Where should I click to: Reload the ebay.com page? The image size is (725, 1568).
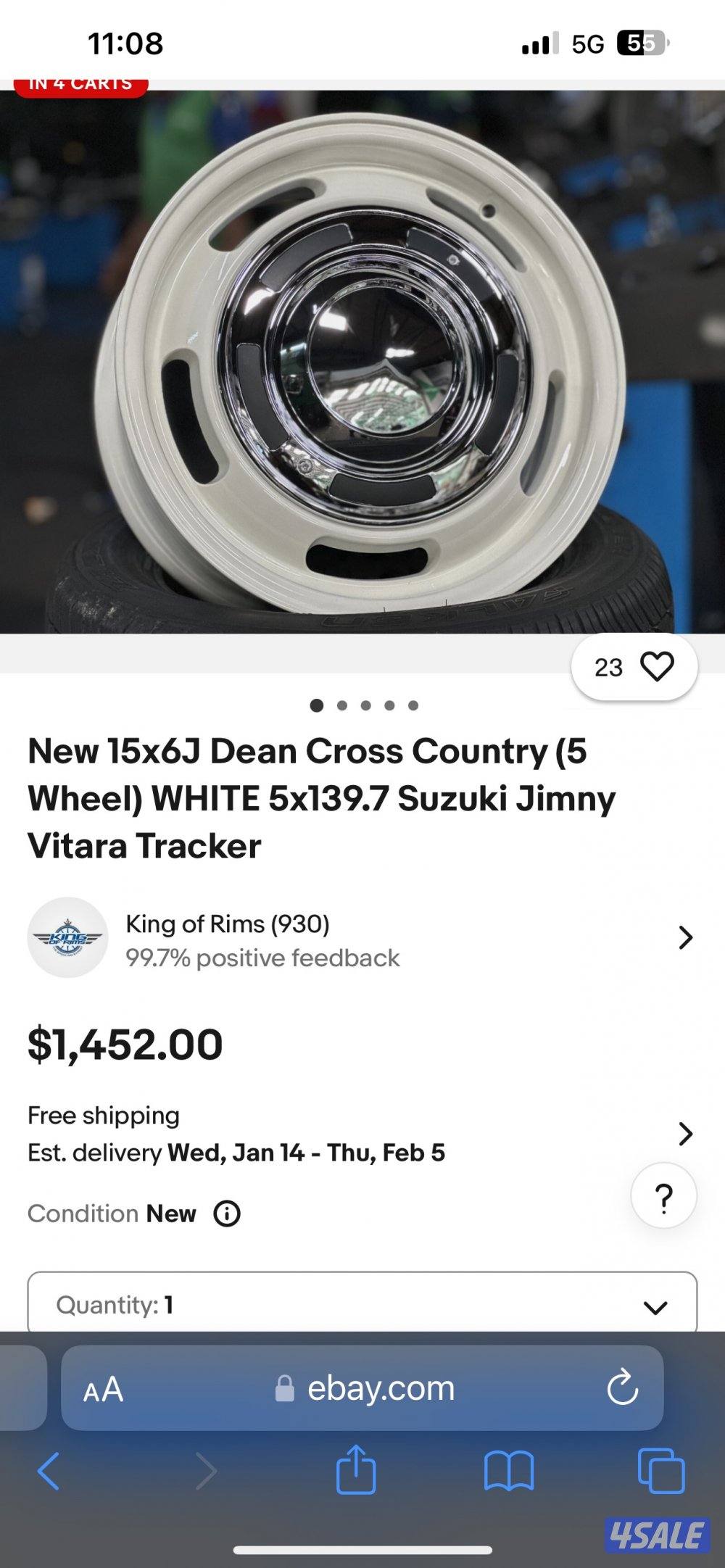(x=622, y=1388)
